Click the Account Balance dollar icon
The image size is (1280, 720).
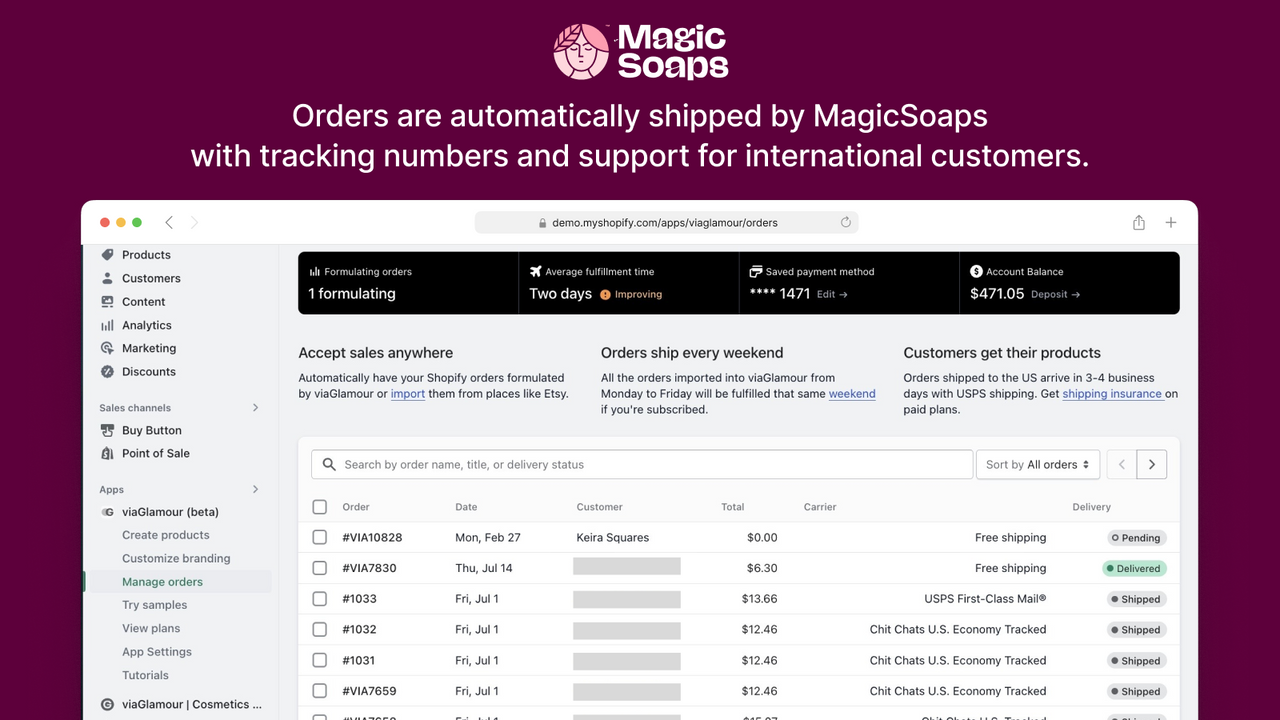pyautogui.click(x=977, y=271)
